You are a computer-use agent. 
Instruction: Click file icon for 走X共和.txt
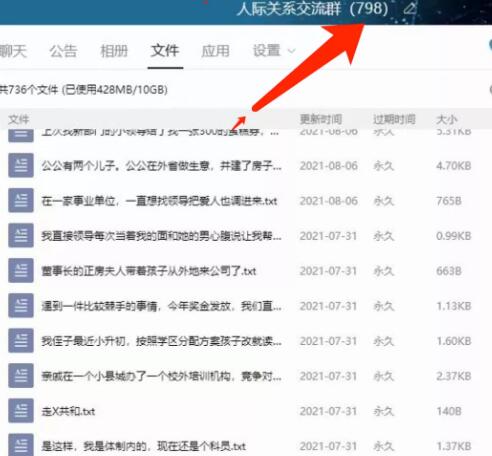(x=21, y=411)
